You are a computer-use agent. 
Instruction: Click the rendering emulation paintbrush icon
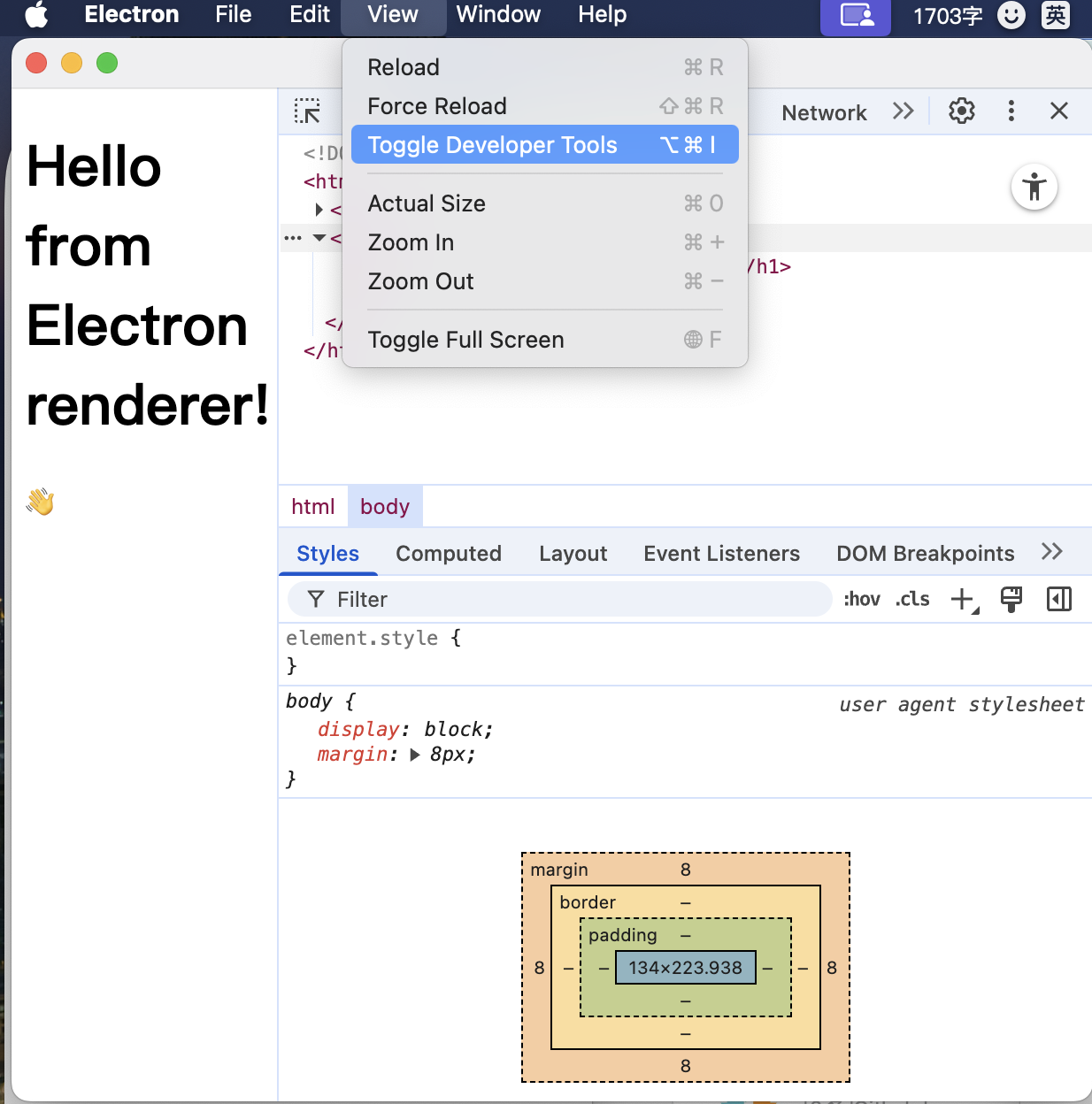[x=1011, y=599]
